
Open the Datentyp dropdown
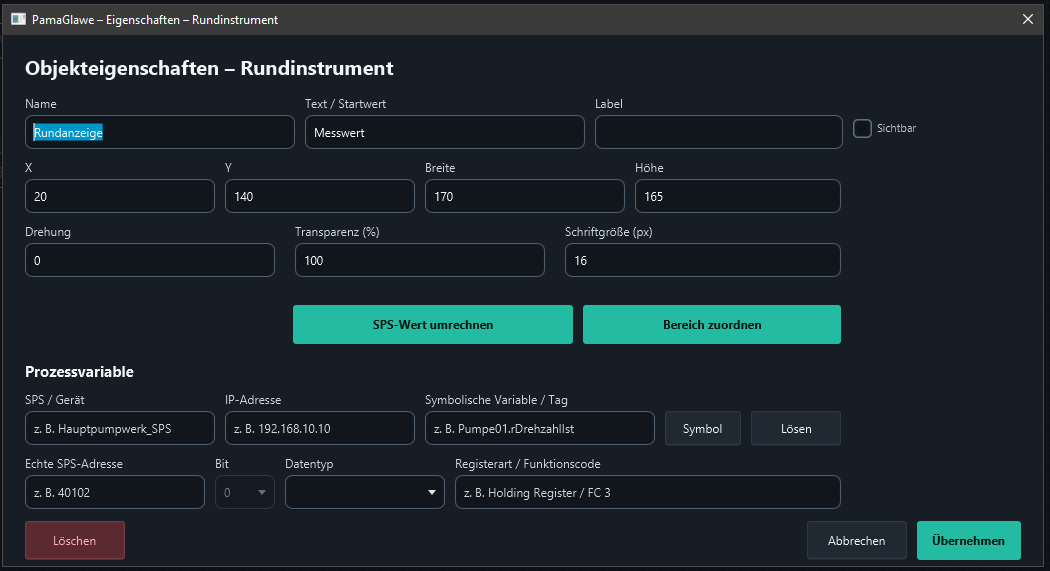click(x=365, y=493)
